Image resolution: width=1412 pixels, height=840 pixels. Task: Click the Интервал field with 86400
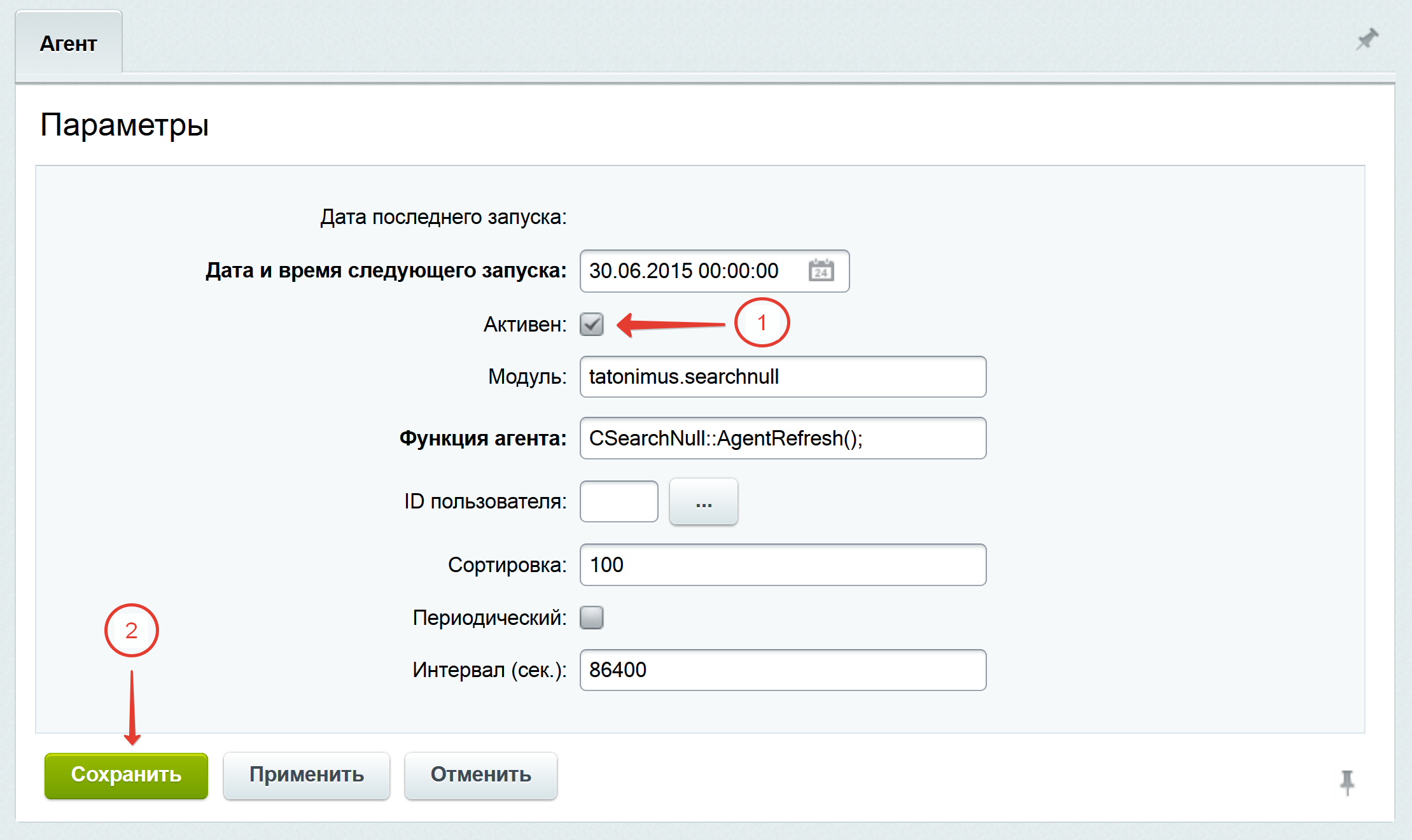pos(783,670)
